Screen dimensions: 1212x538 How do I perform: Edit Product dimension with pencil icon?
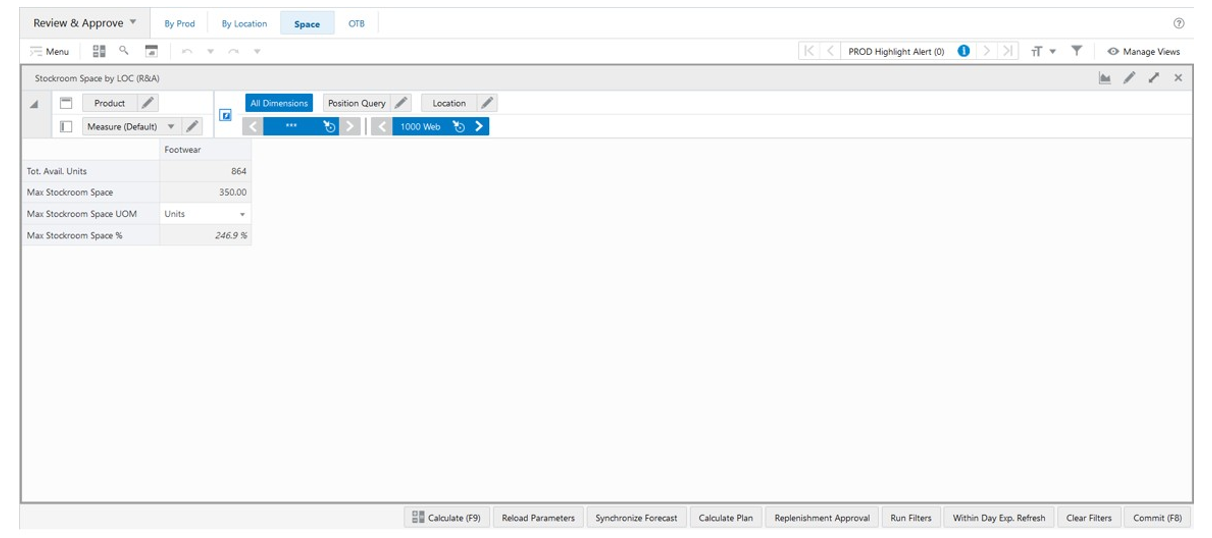coord(147,103)
